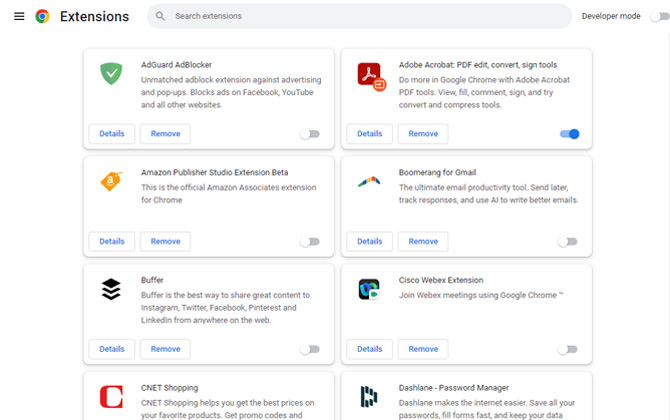This screenshot has height=420, width=670.
Task: Click the AdGuard AdBlocker shield icon
Action: pos(111,73)
